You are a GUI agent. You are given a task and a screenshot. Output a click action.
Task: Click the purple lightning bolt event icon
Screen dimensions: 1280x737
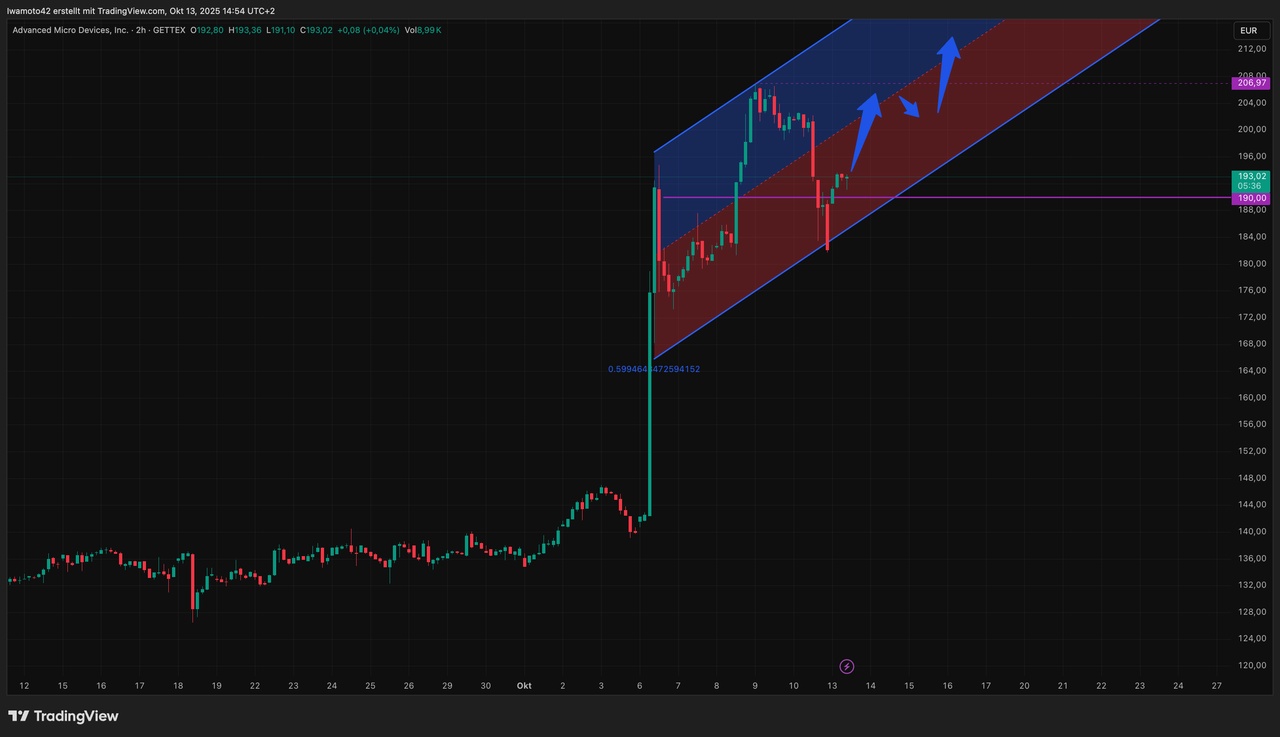pyautogui.click(x=847, y=666)
